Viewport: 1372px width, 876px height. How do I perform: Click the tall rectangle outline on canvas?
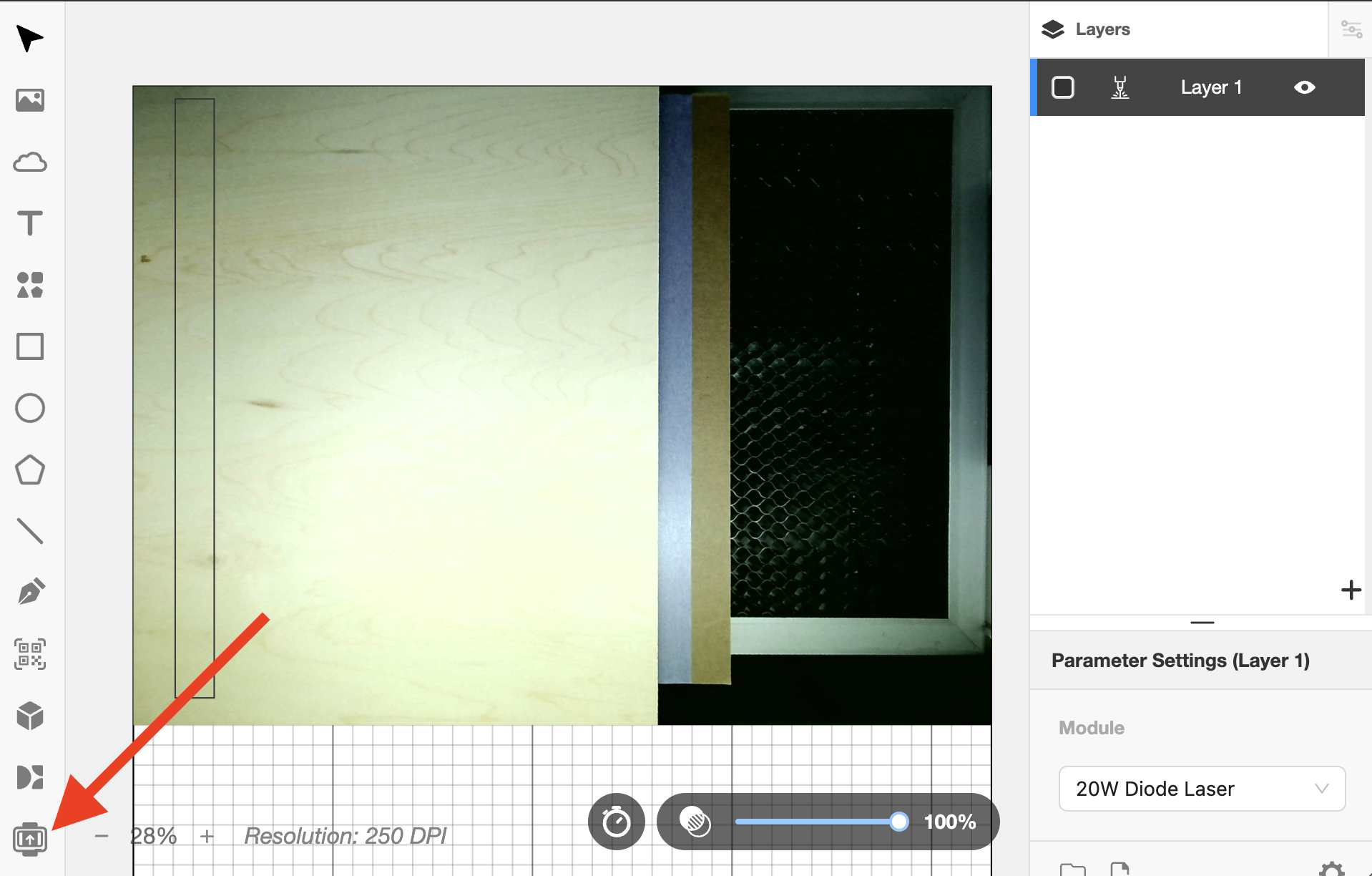(x=195, y=398)
